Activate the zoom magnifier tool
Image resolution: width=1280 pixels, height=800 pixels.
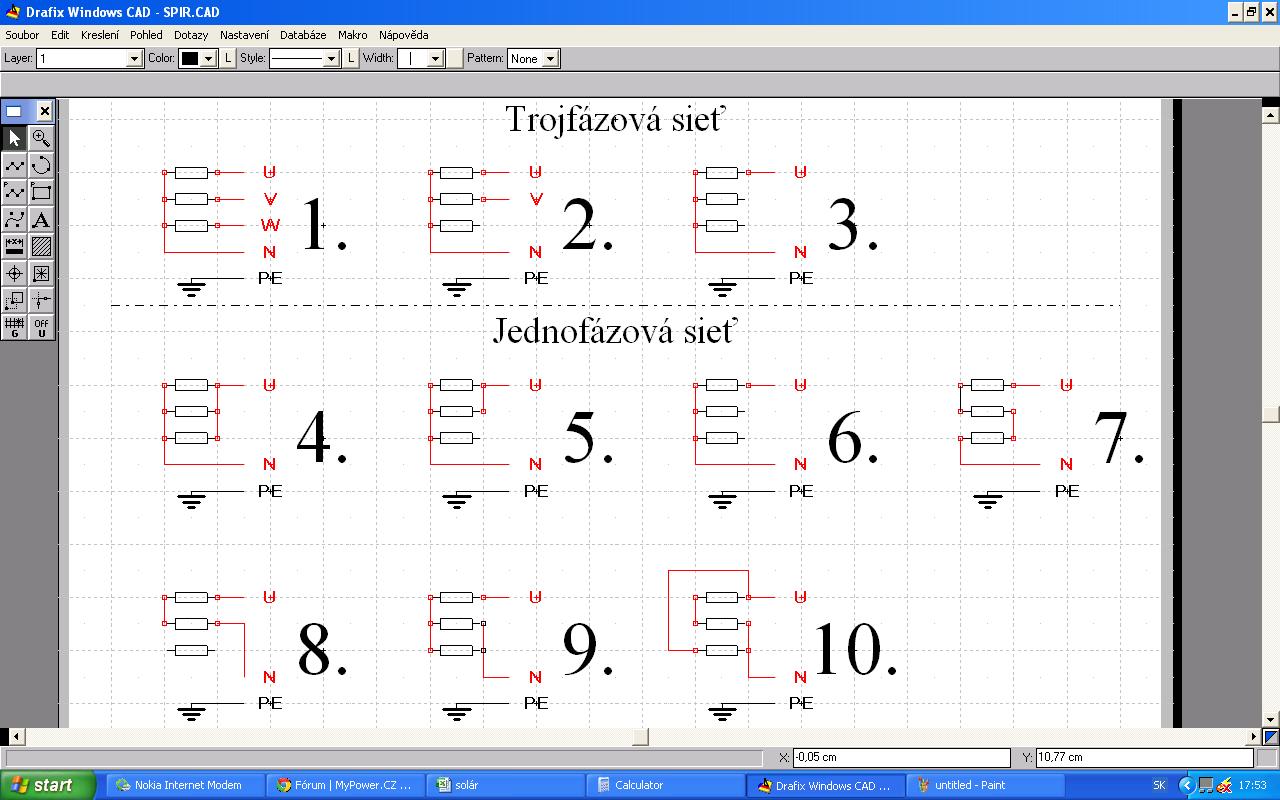coord(41,138)
